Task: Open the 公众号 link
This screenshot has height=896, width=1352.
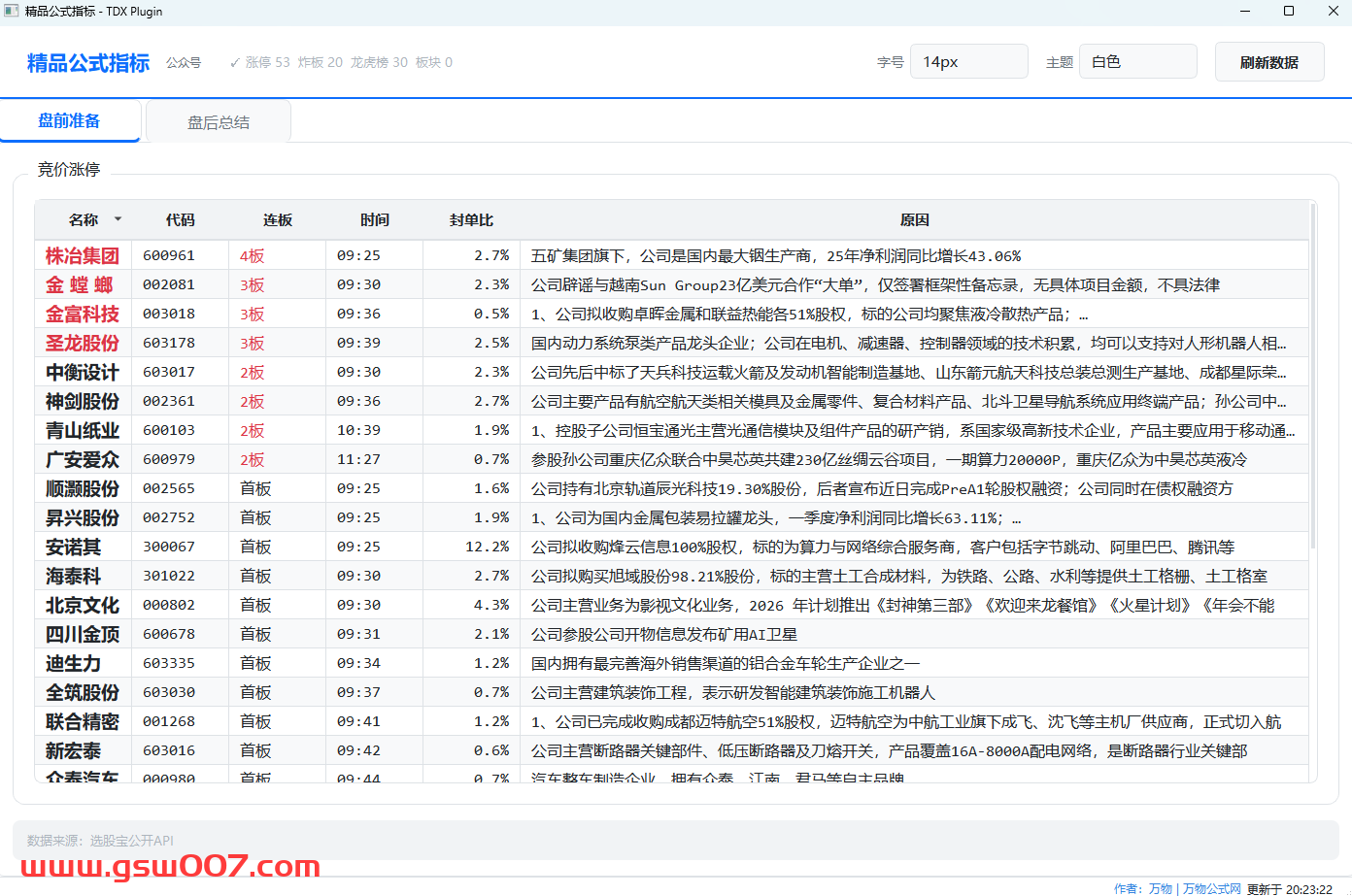Action: pyautogui.click(x=184, y=63)
